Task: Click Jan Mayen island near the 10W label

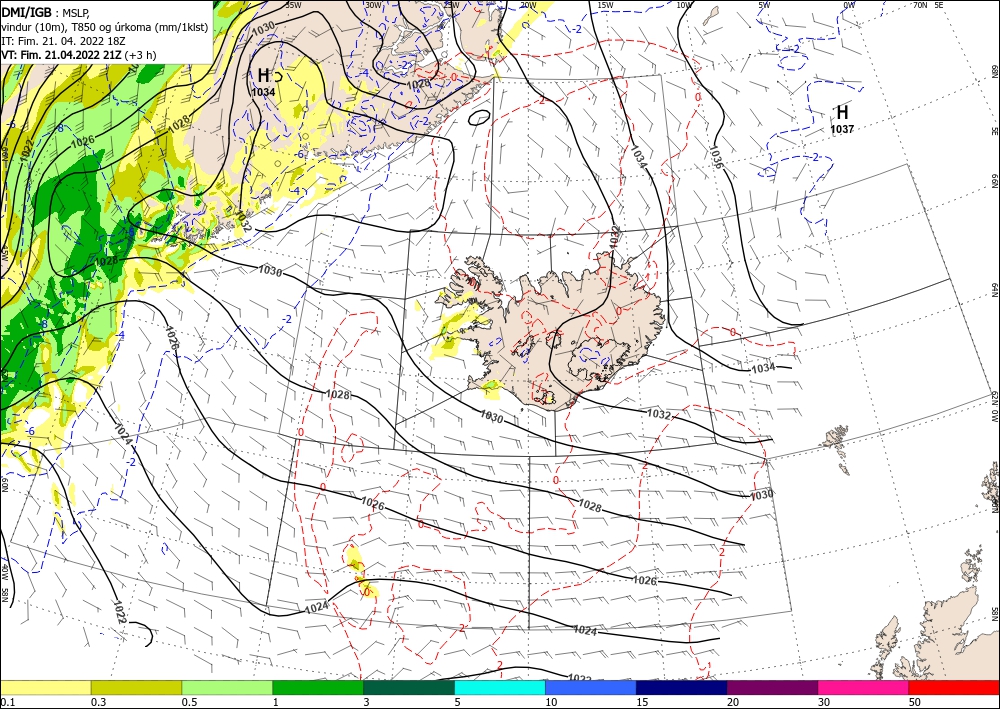Action: (x=710, y=15)
